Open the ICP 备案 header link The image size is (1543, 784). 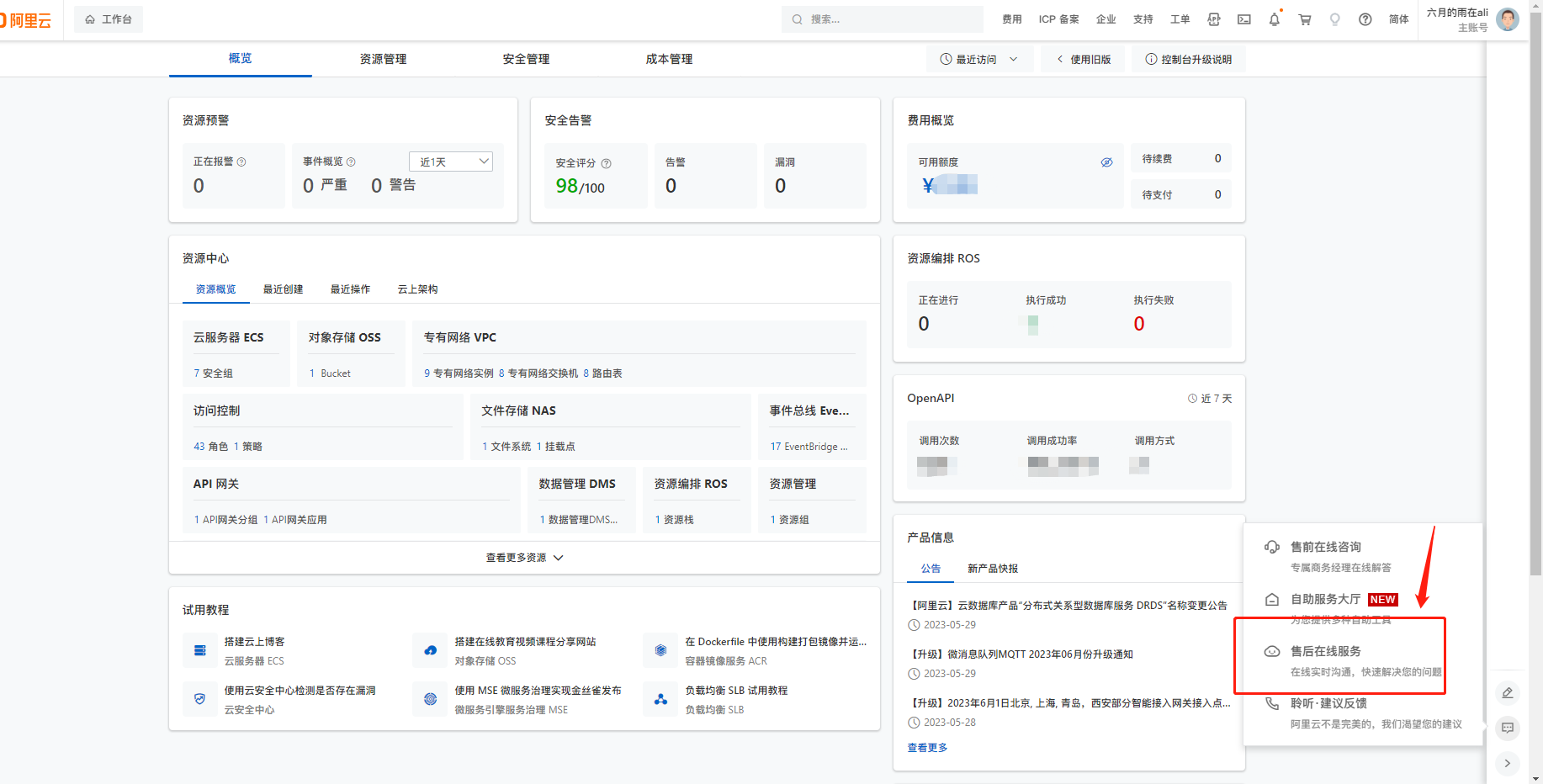(1058, 19)
